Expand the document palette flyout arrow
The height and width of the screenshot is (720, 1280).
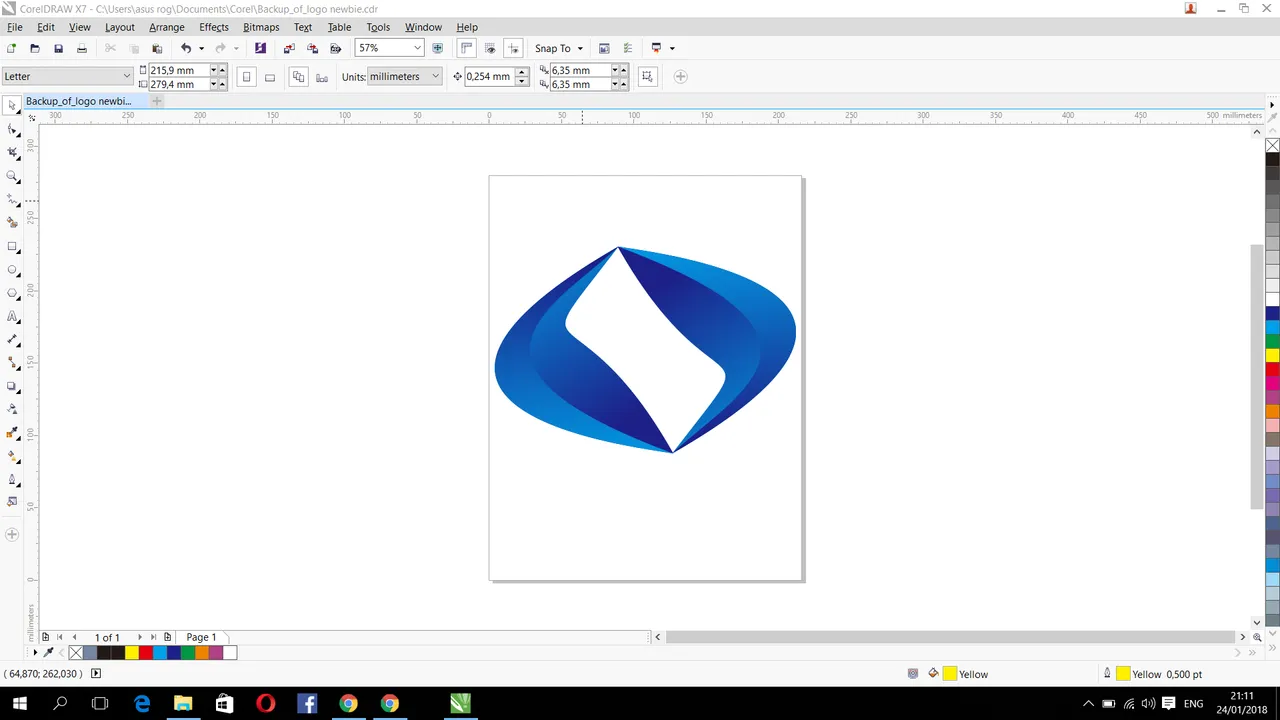35,653
